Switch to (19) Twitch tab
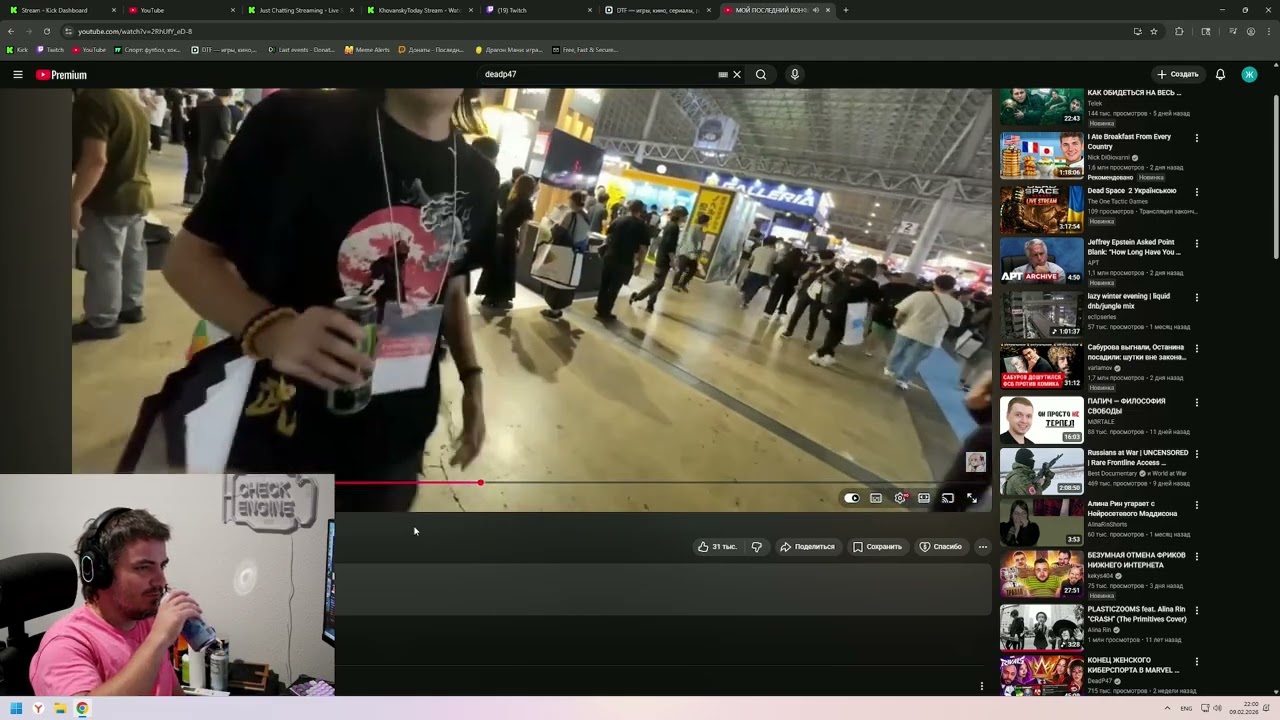The width and height of the screenshot is (1280, 720). coord(537,10)
